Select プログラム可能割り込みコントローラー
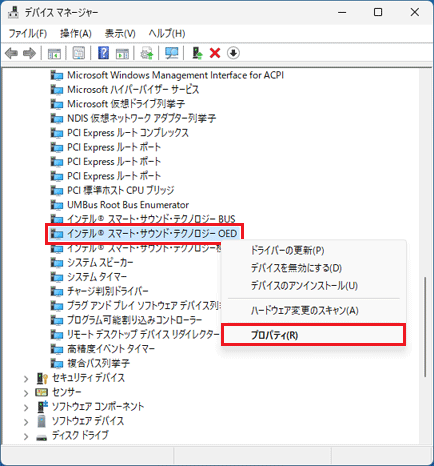Viewport: 434px width, 466px height. pyautogui.click(x=134, y=320)
